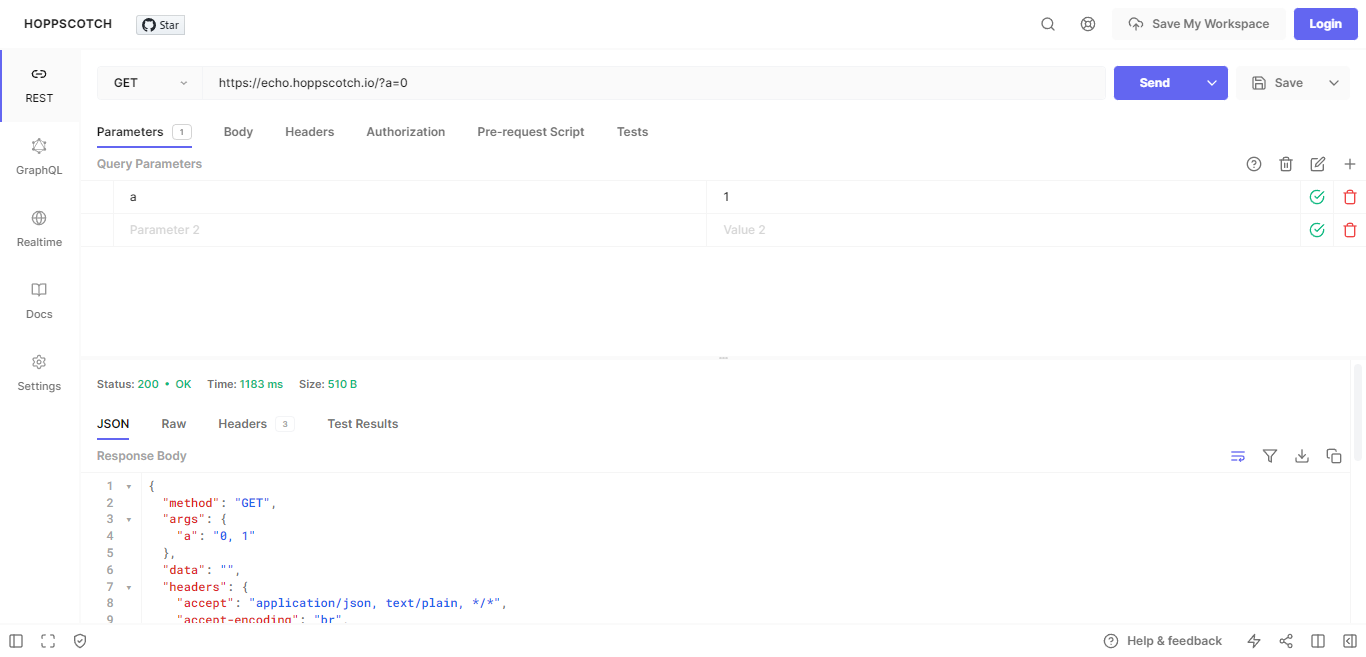This screenshot has width=1366, height=657.
Task: Toggle the collections sidebar panel icon
Action: pyautogui.click(x=1350, y=641)
